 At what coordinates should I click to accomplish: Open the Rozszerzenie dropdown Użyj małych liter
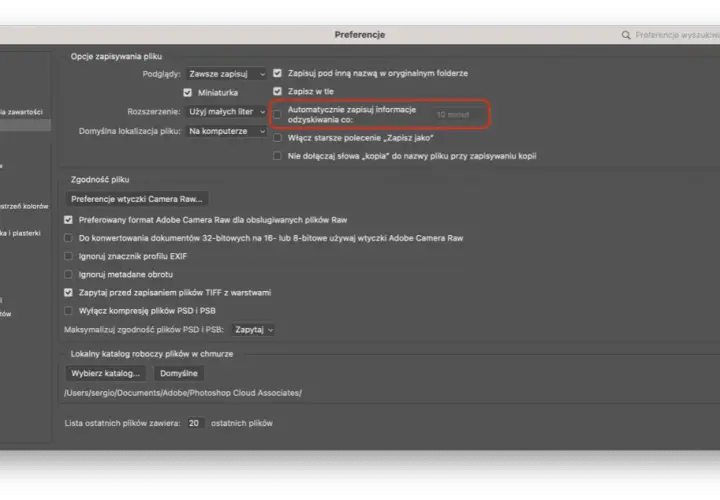pos(226,112)
